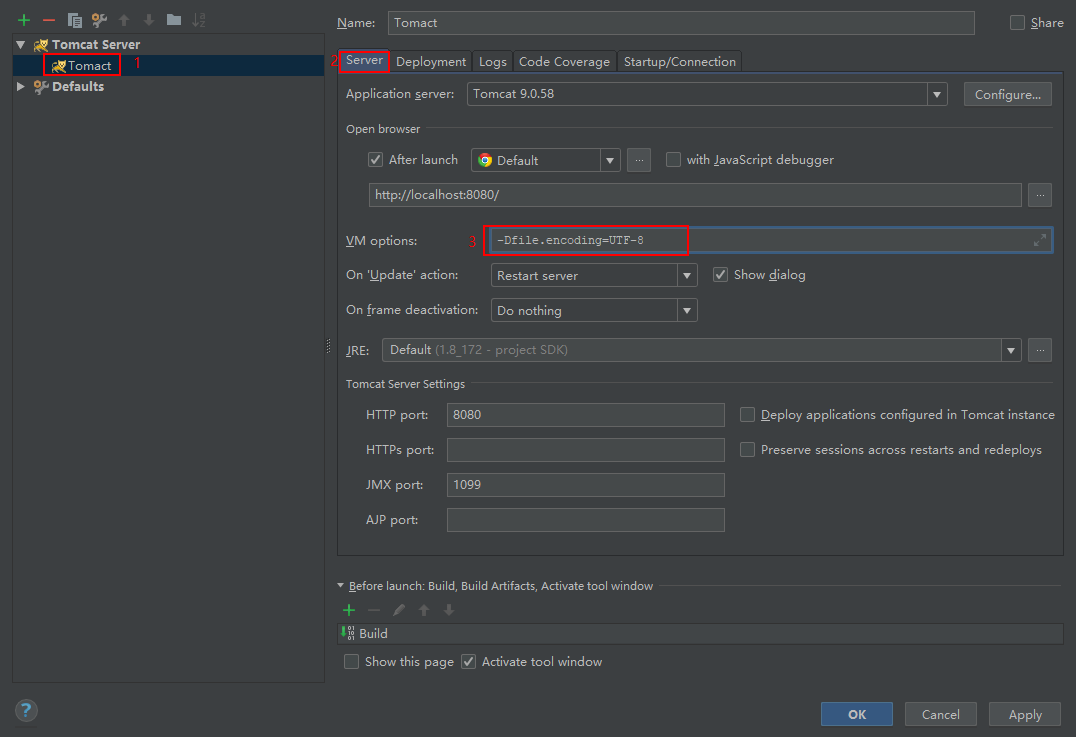Toggle Show dialog checkbox
This screenshot has height=737, width=1076.
point(720,274)
